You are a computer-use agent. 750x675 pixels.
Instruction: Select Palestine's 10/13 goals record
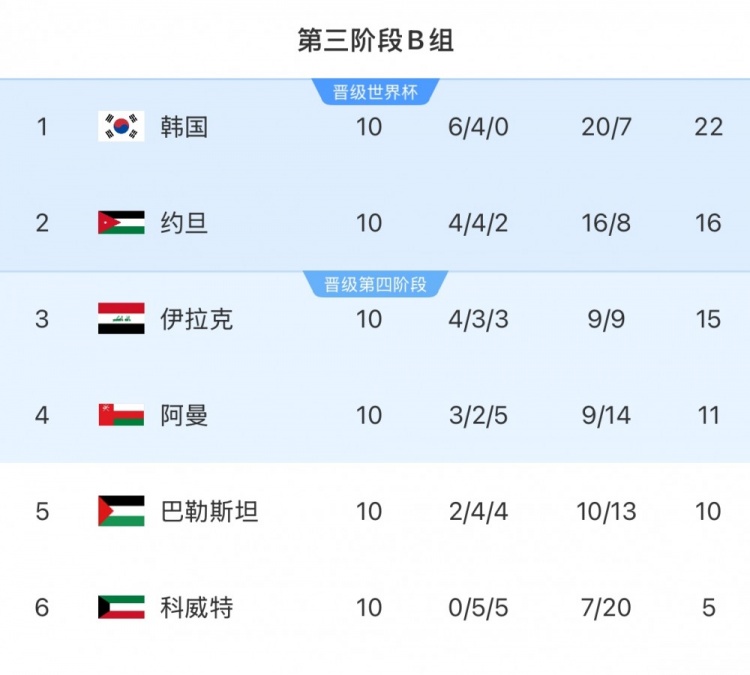click(606, 511)
